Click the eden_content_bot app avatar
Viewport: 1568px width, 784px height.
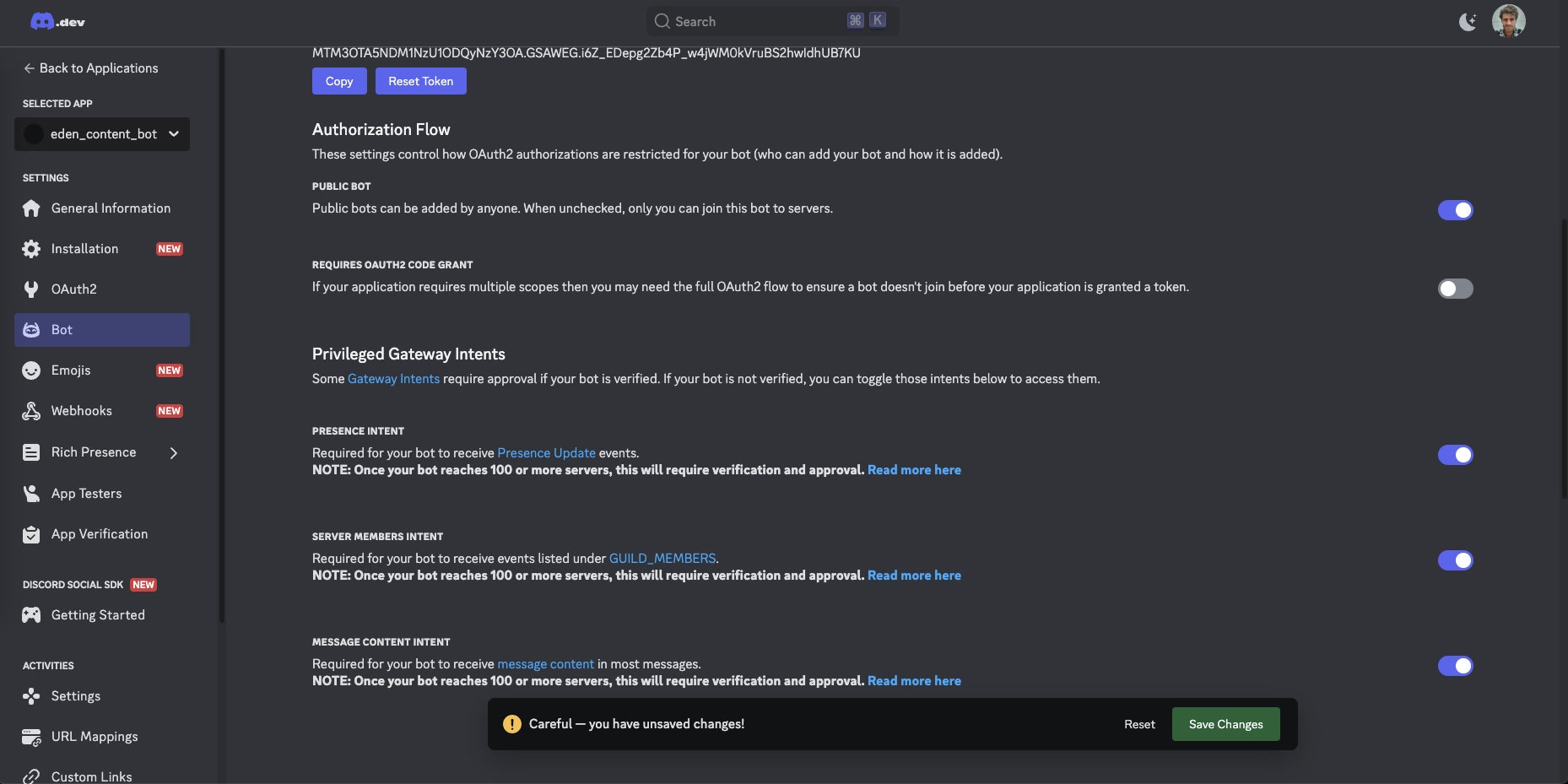coord(34,134)
